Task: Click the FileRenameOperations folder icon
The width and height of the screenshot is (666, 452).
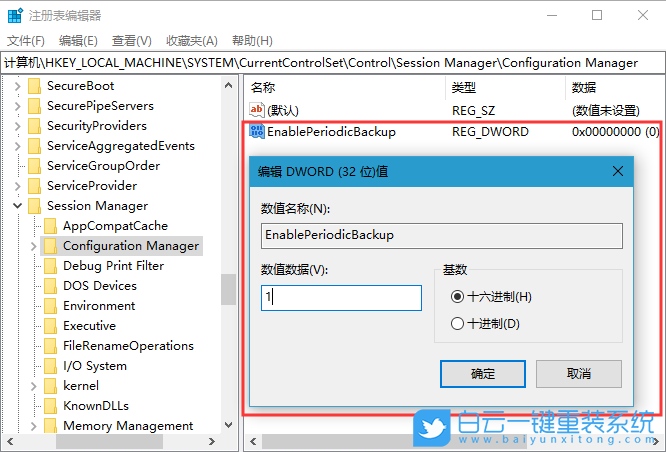Action: [x=51, y=345]
